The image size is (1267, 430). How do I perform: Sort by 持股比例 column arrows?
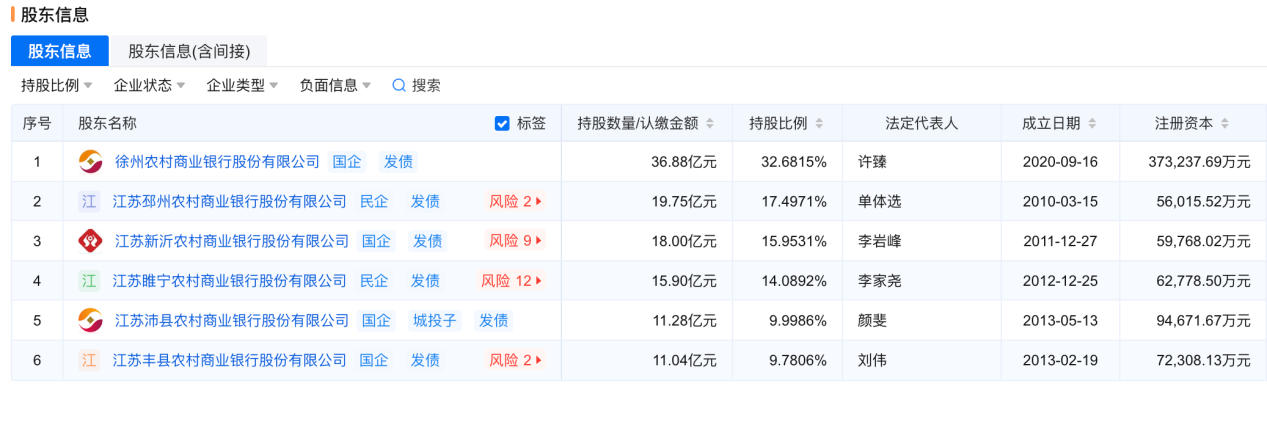click(x=819, y=124)
